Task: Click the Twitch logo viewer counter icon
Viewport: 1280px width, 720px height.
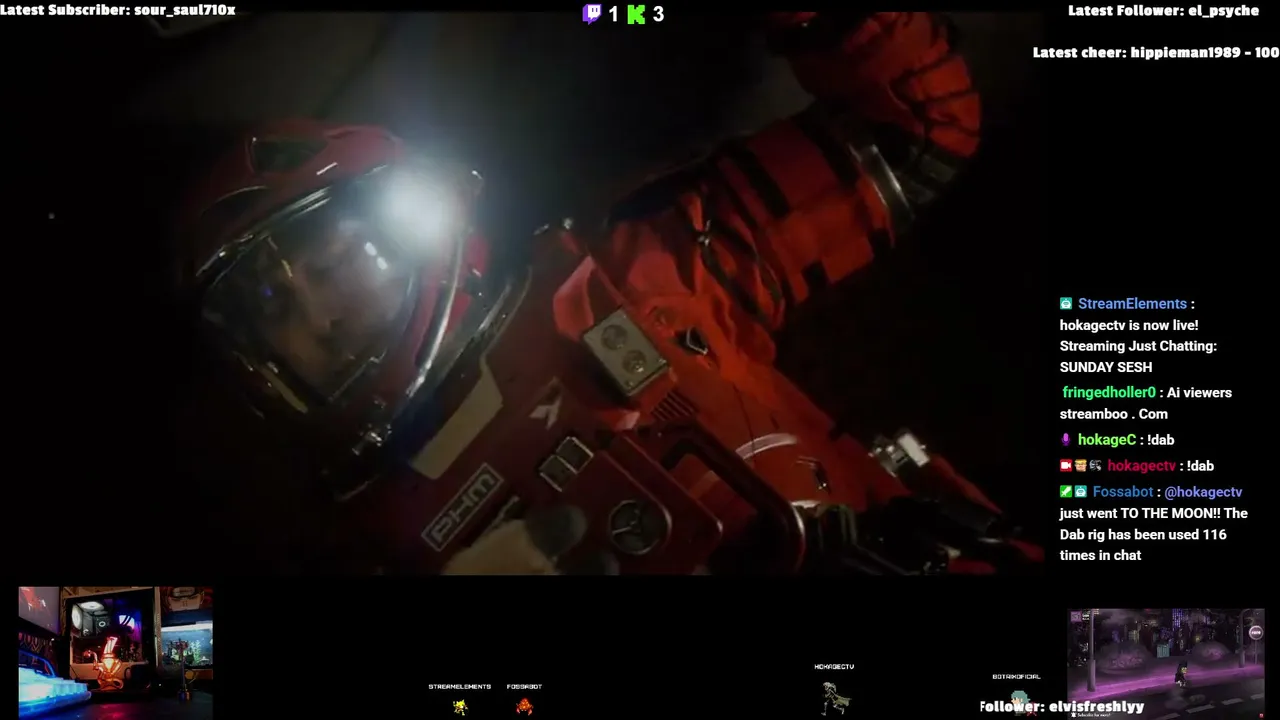Action: click(x=592, y=14)
